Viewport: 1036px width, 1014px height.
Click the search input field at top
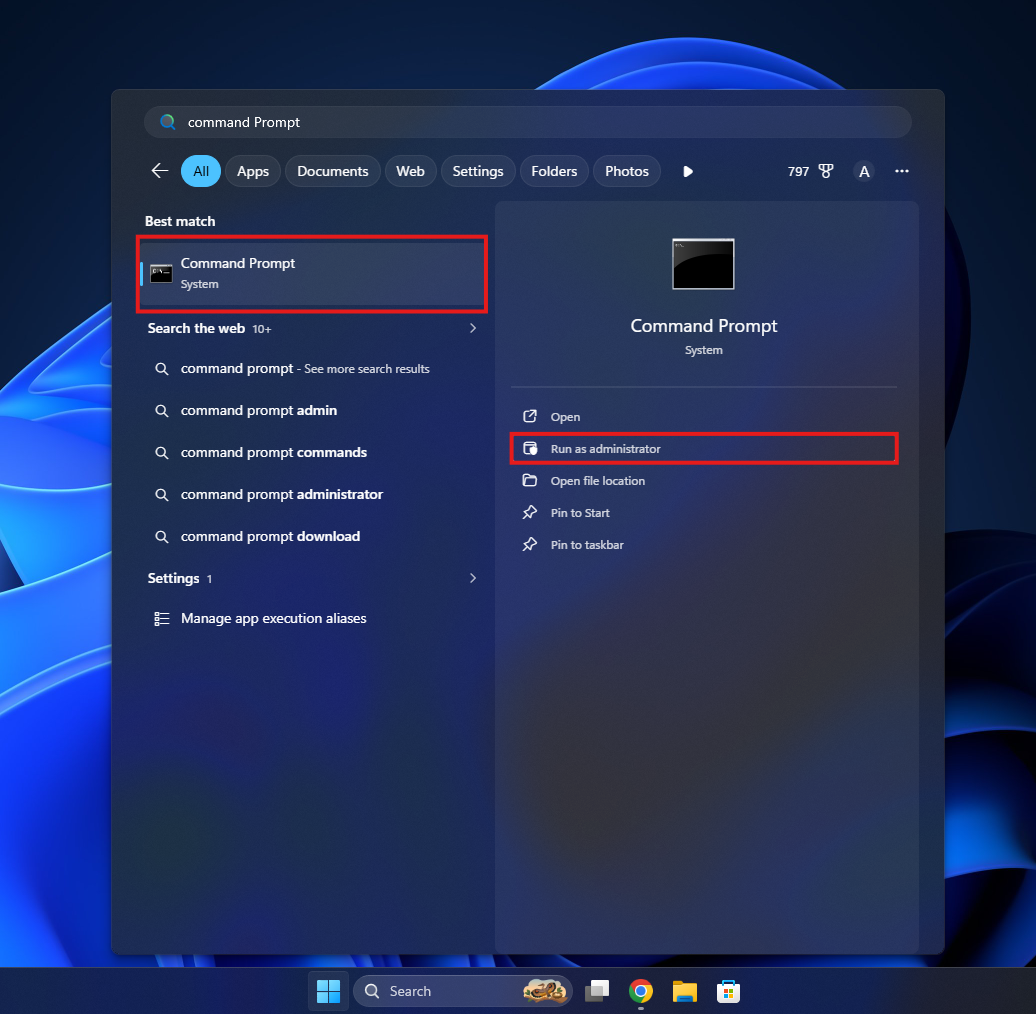coord(527,121)
